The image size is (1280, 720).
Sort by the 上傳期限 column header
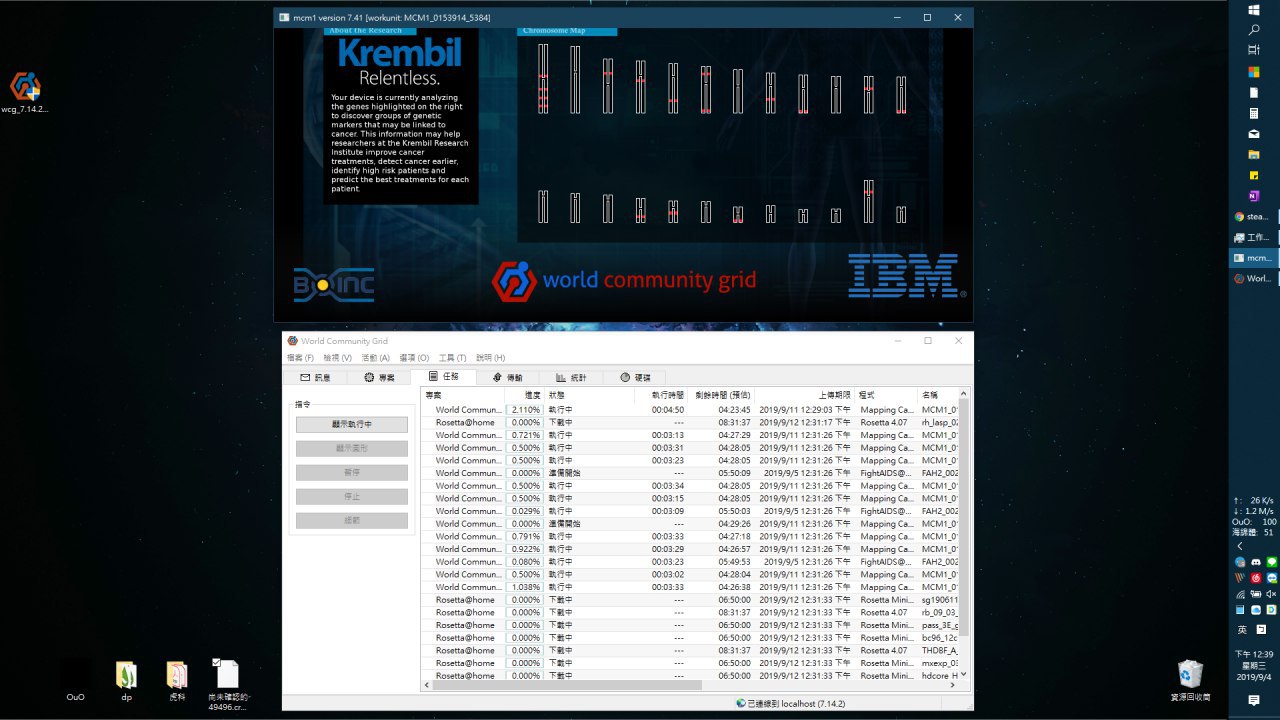pyautogui.click(x=805, y=396)
